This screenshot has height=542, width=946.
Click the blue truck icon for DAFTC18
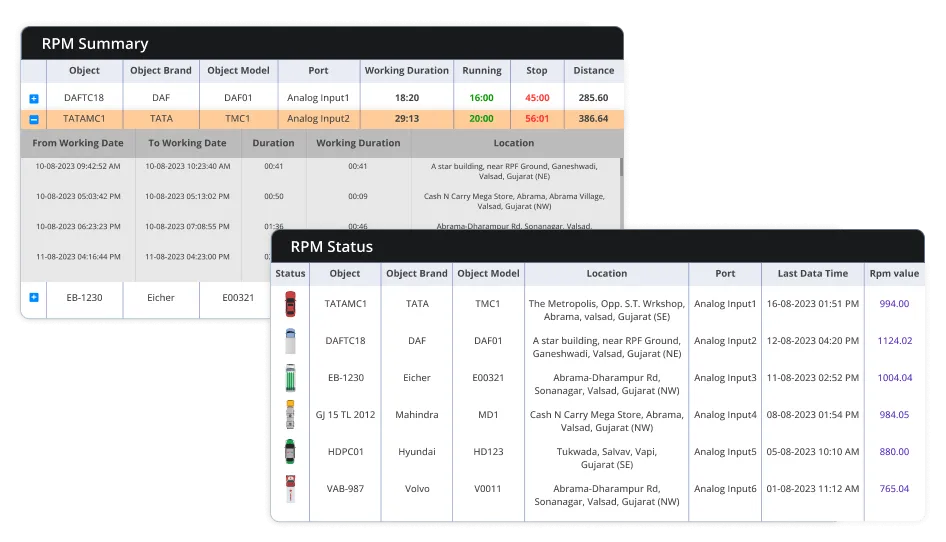pyautogui.click(x=290, y=340)
